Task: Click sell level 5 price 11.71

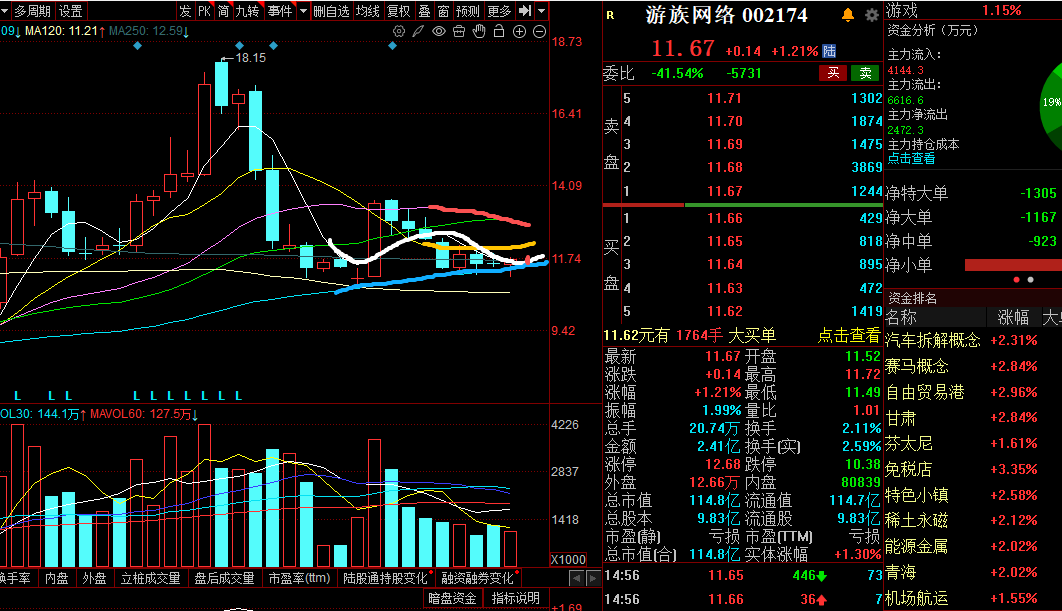Action: (x=724, y=98)
